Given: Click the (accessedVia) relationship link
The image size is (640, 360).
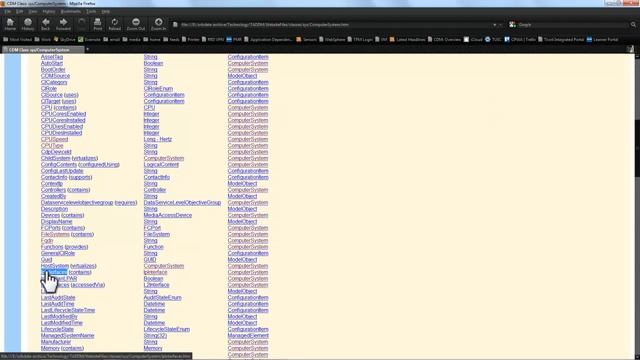Looking at the screenshot, I should 88,285.
